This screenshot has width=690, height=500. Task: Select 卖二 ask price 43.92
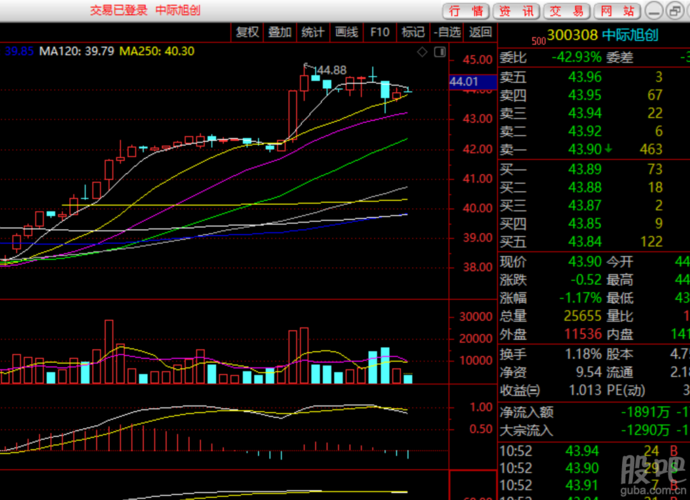click(584, 131)
